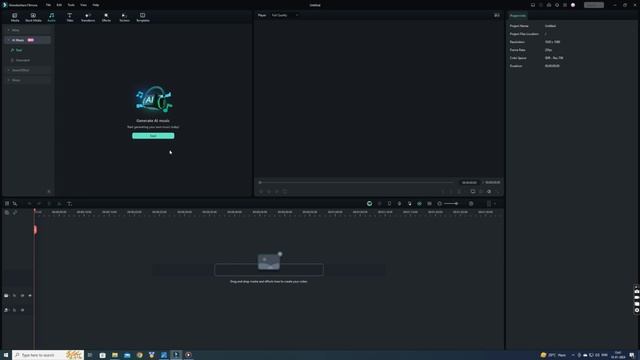Toggle mute on the video track
This screenshot has height=360, width=640.
pos(22,296)
